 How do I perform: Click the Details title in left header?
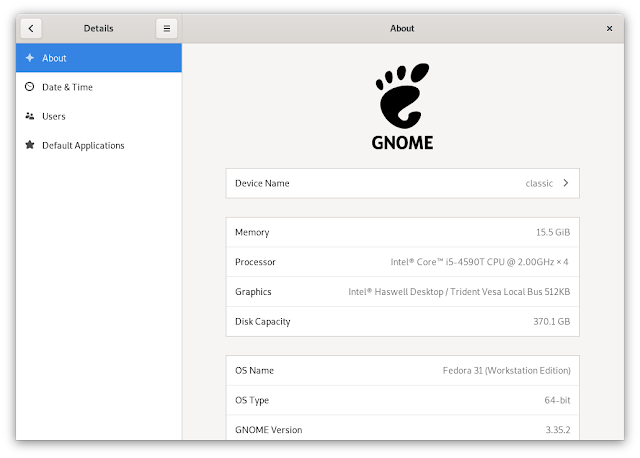(99, 29)
